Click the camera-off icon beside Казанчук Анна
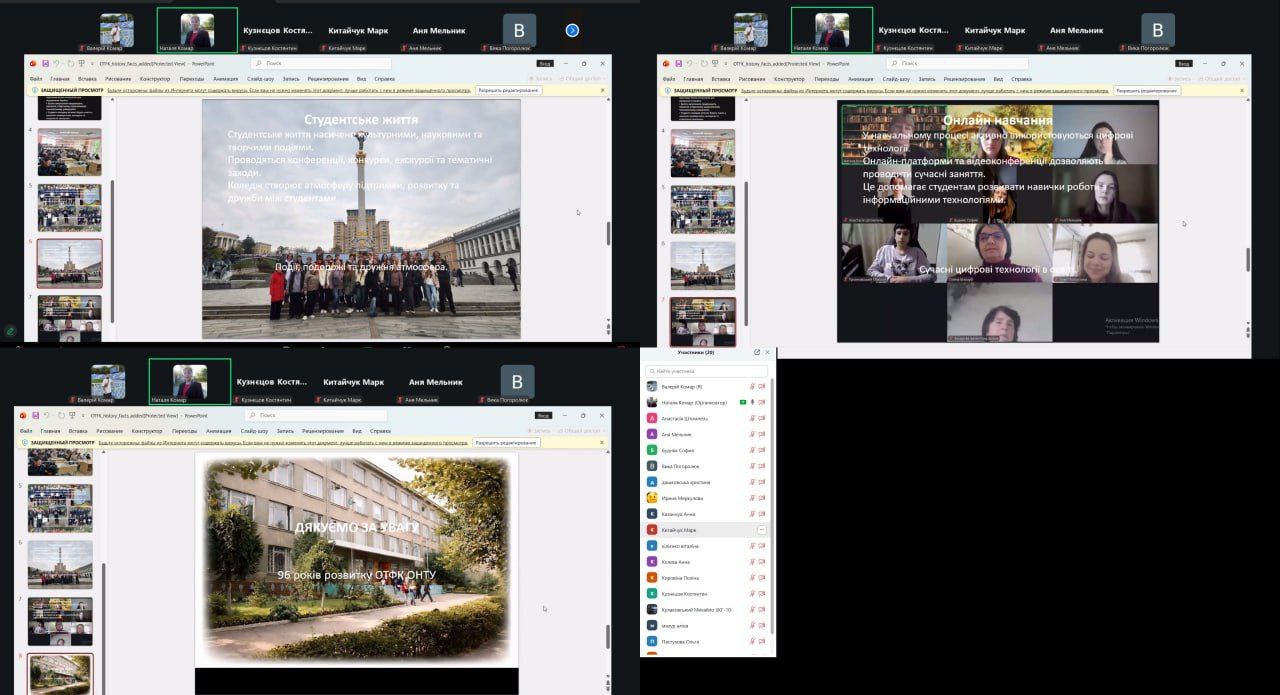Viewport: 1280px width, 695px height. [x=762, y=514]
